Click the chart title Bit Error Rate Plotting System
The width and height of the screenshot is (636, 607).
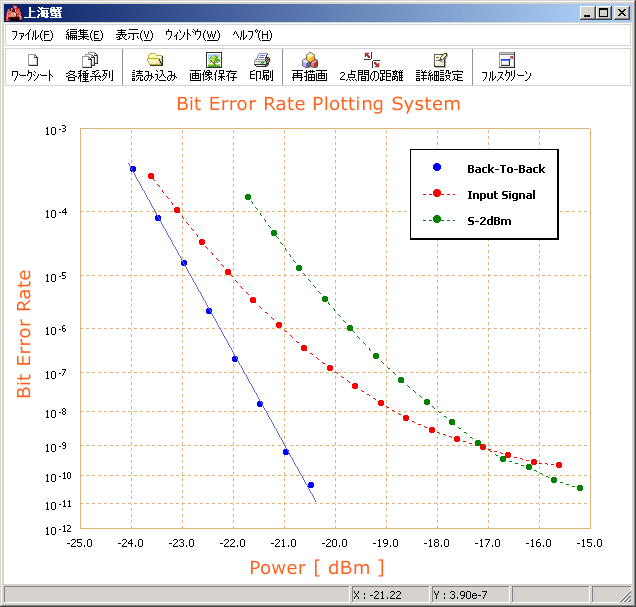[318, 104]
